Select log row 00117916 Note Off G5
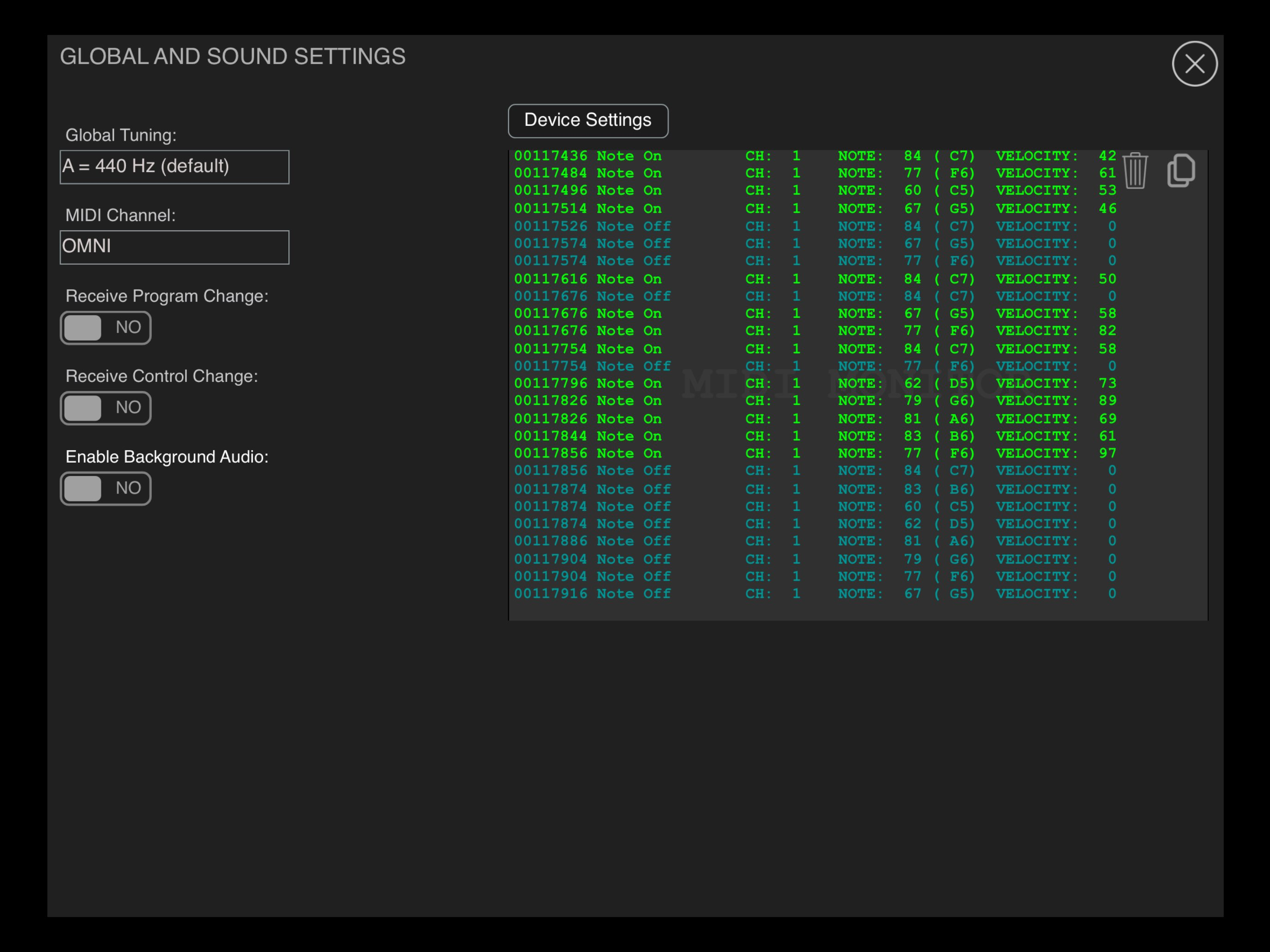1270x952 pixels. [x=815, y=594]
